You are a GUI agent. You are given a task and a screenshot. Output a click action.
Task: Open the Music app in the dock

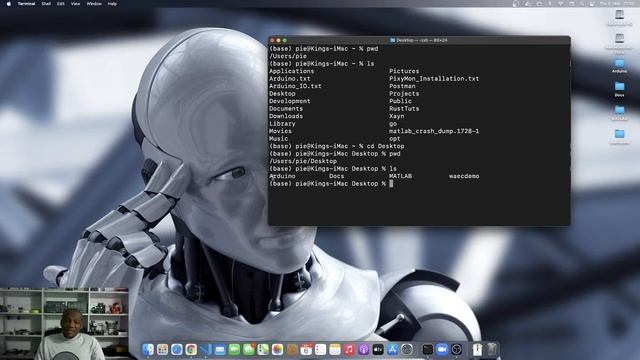point(349,349)
